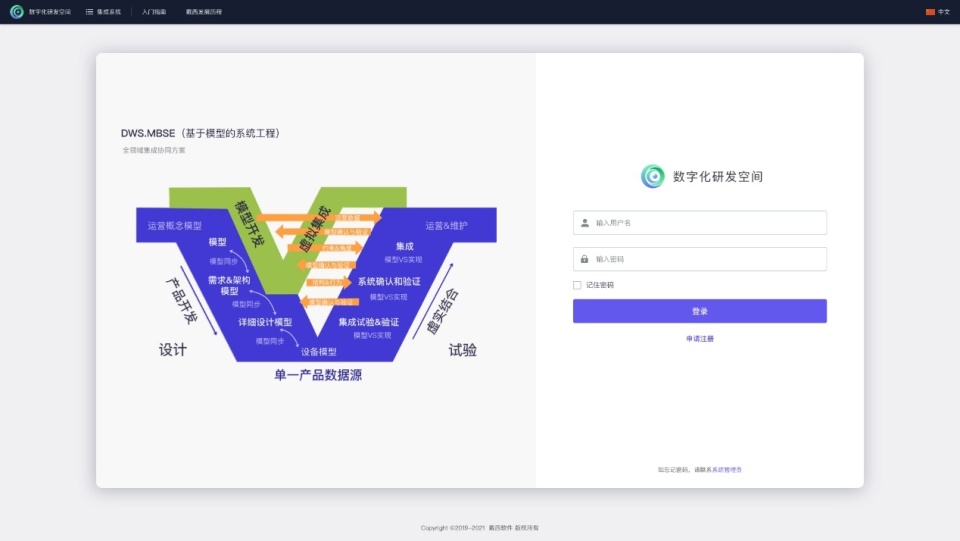960x541 pixels.
Task: Open the 中文 language selector
Action: (x=943, y=12)
